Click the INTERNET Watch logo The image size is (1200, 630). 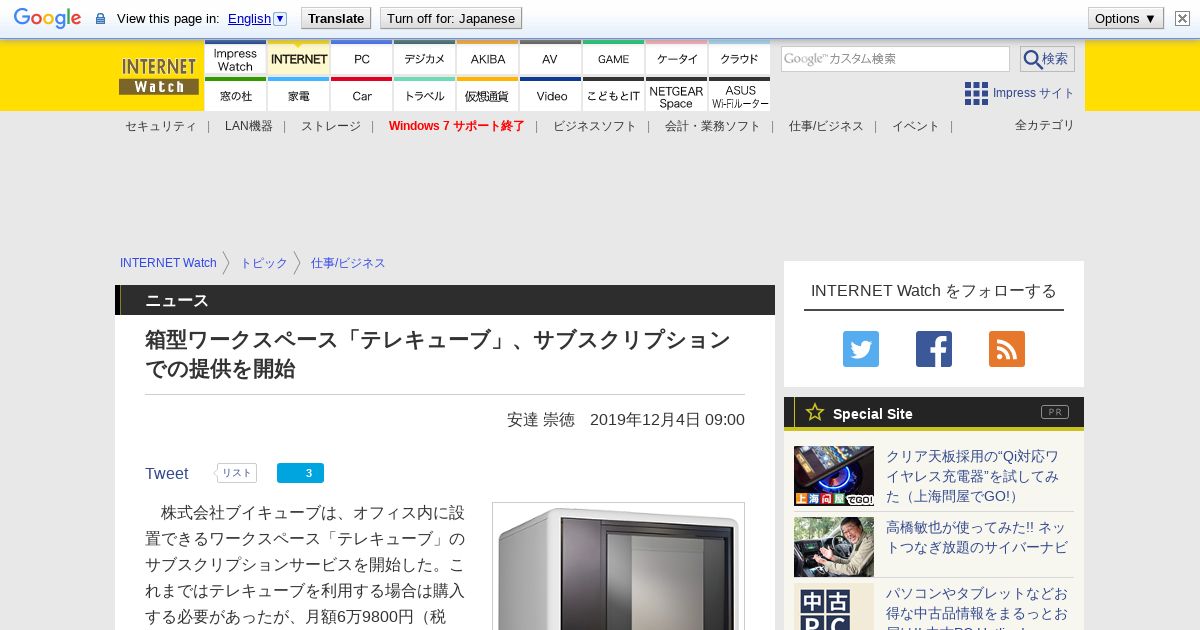[159, 76]
